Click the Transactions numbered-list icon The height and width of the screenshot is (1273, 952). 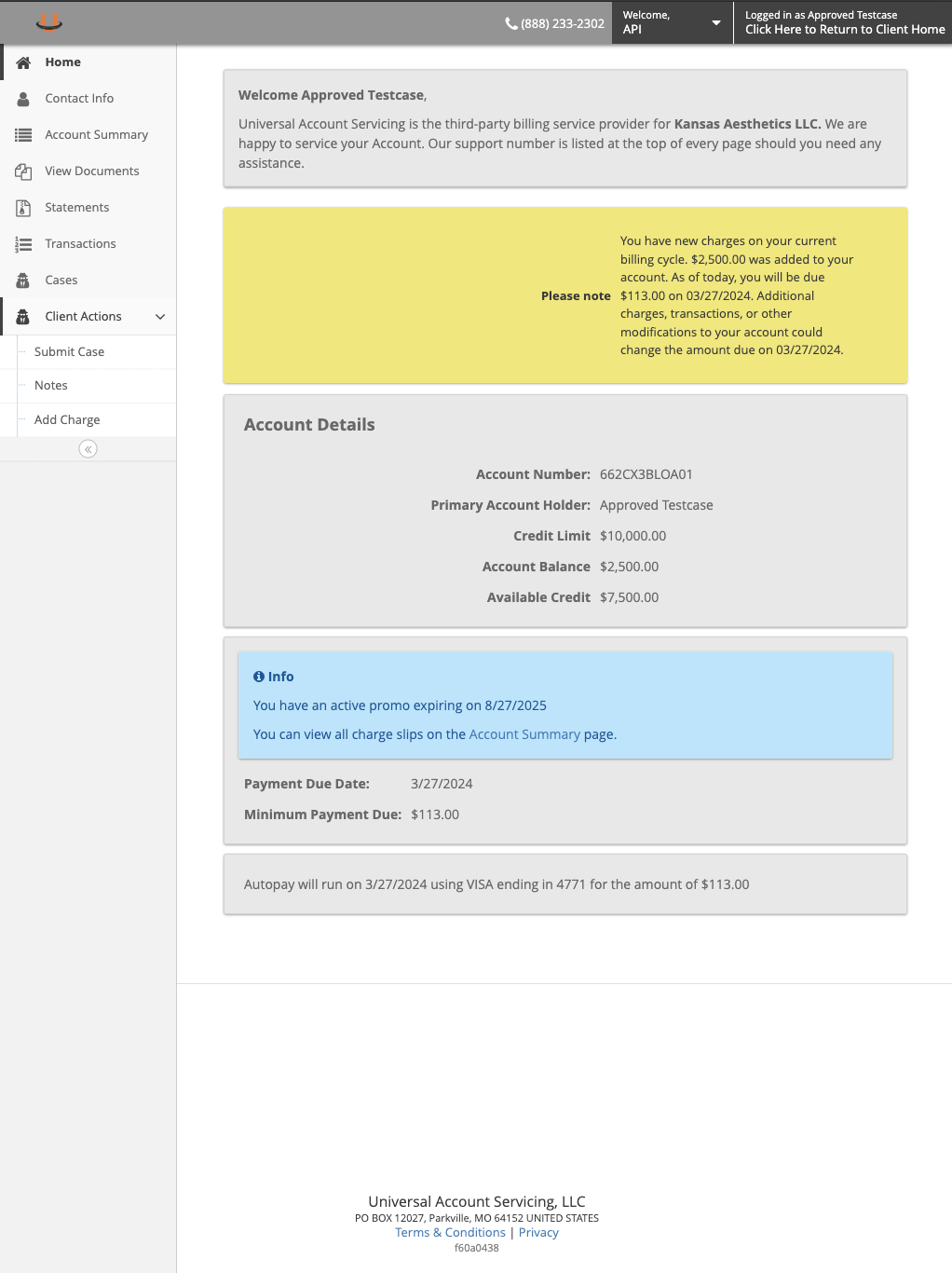coord(23,244)
